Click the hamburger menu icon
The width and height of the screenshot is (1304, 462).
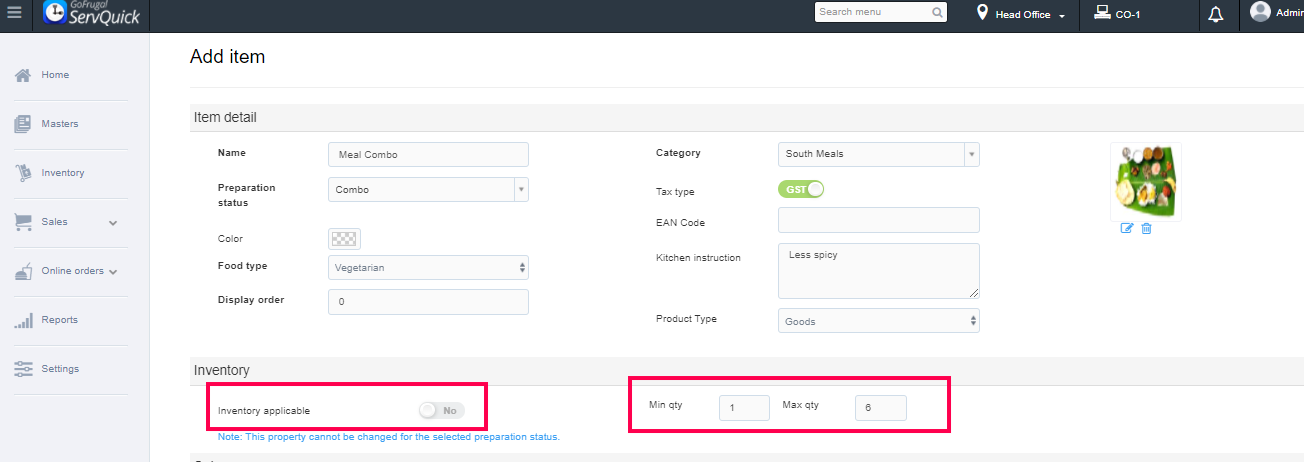14,13
